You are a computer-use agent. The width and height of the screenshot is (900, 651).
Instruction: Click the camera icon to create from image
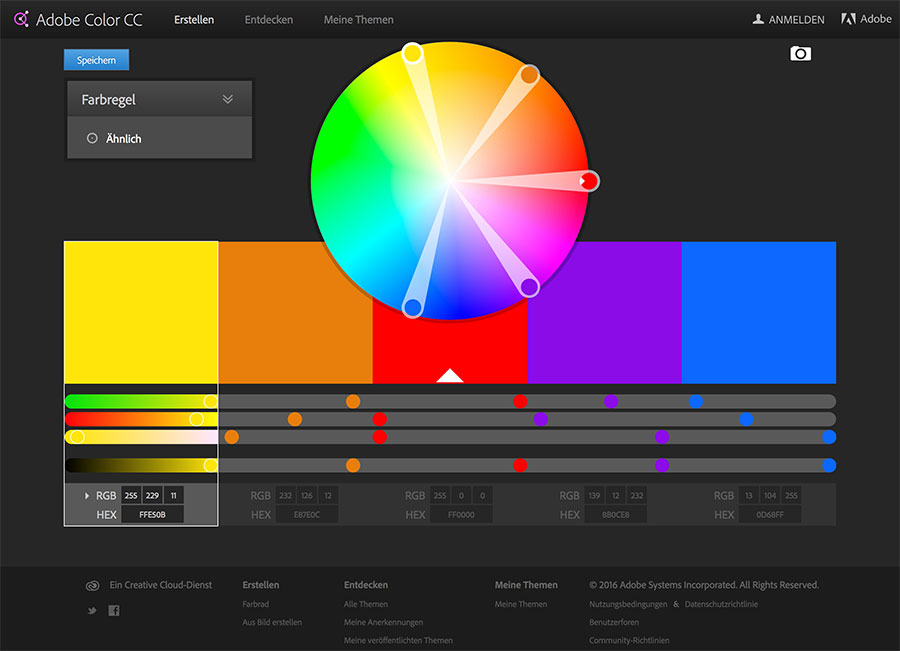800,53
